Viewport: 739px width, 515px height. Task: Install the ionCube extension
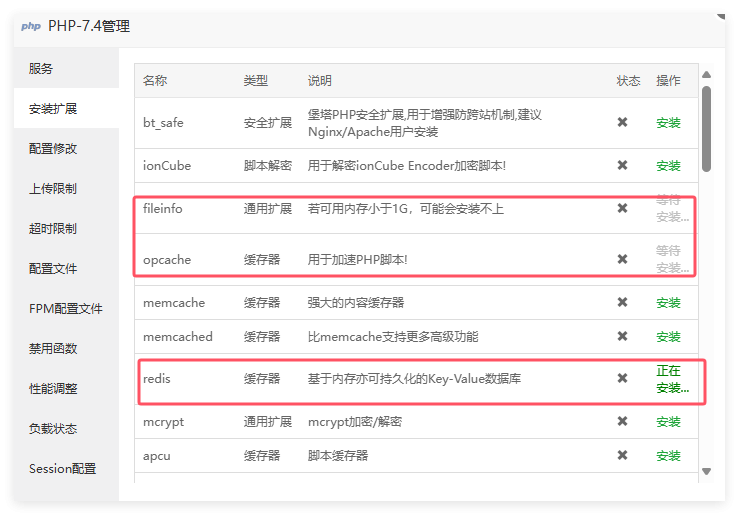pos(668,166)
